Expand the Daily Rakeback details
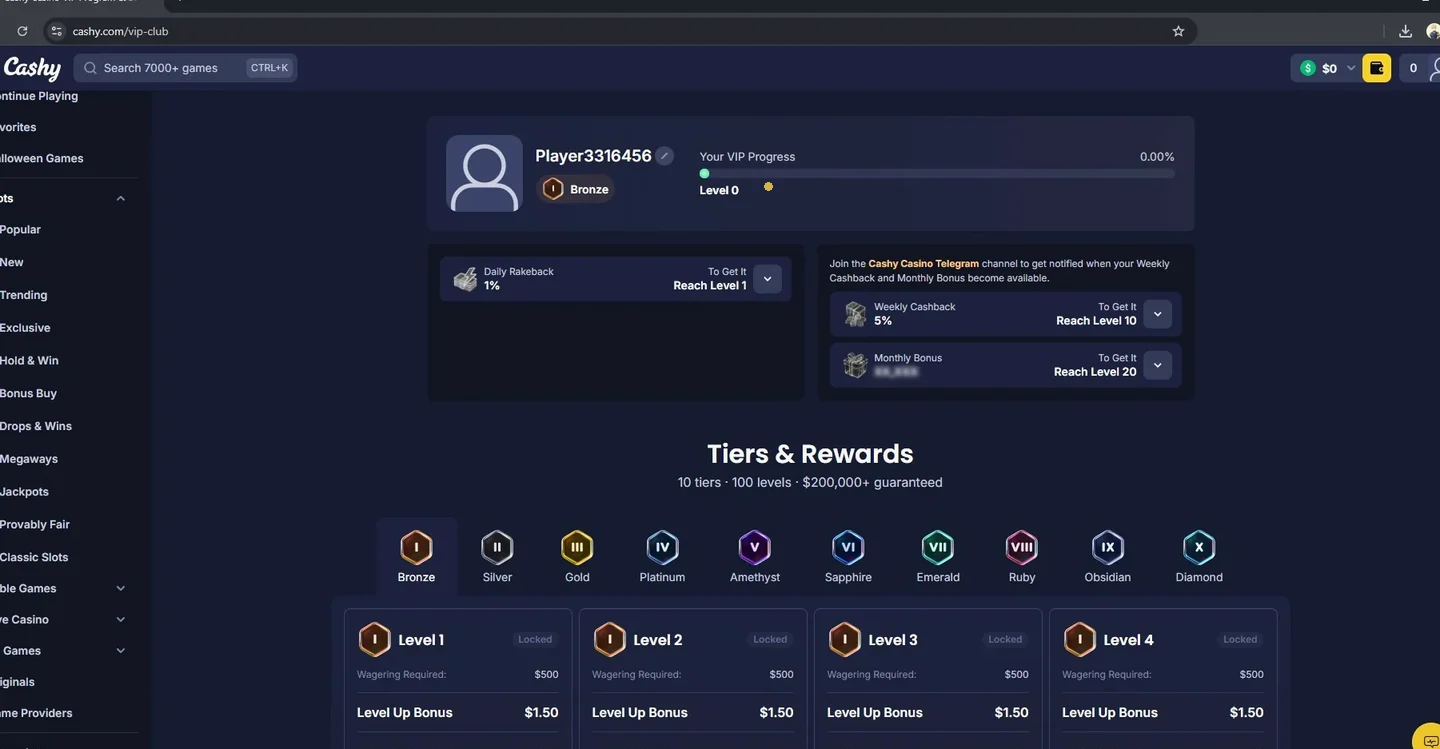The height and width of the screenshot is (749, 1440). tap(767, 279)
